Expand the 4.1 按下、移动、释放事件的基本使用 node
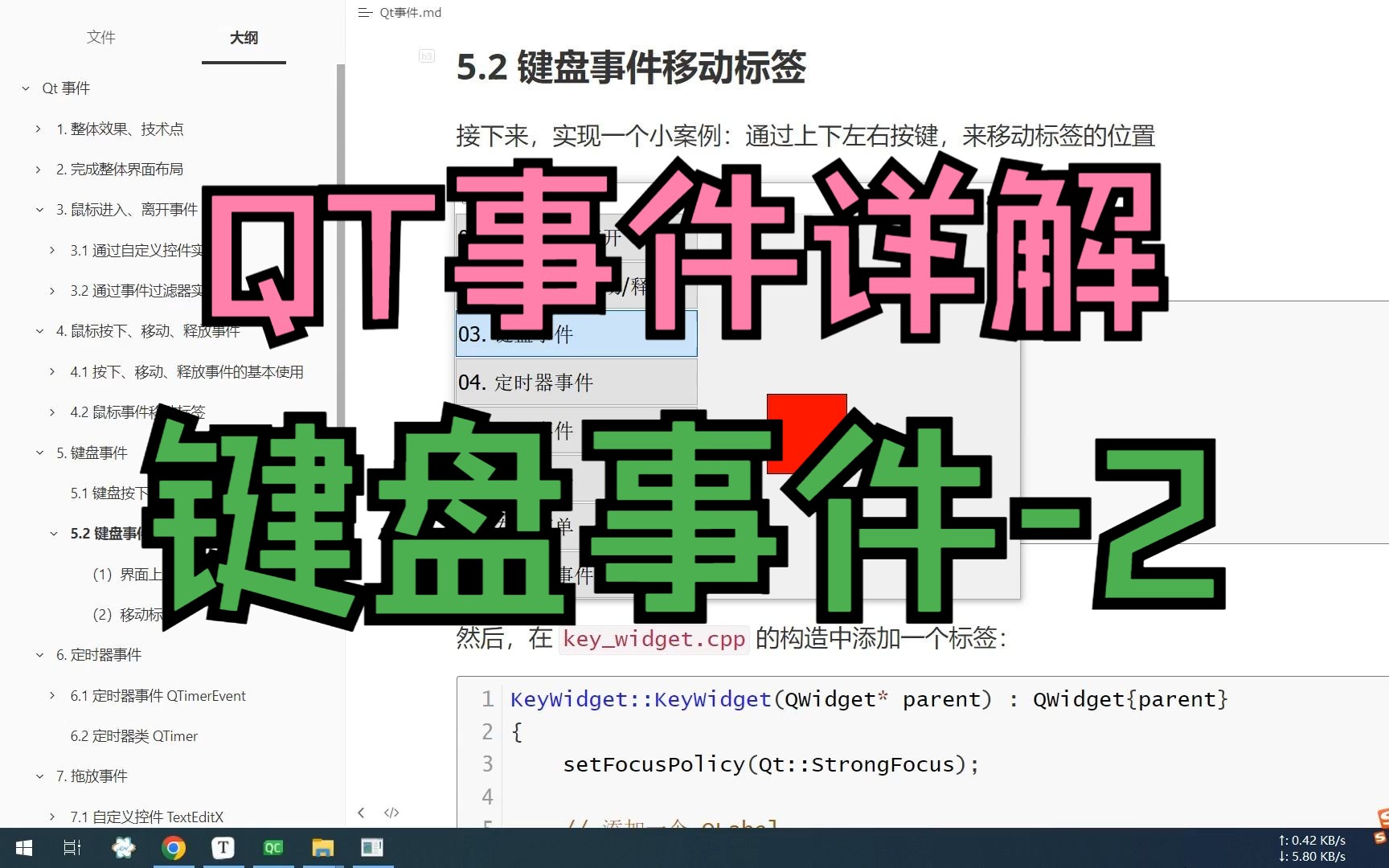Viewport: 1389px width, 868px height. 53,371
